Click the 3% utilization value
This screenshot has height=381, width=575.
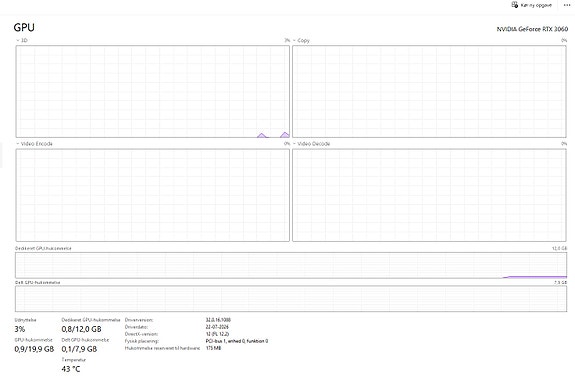coord(20,329)
